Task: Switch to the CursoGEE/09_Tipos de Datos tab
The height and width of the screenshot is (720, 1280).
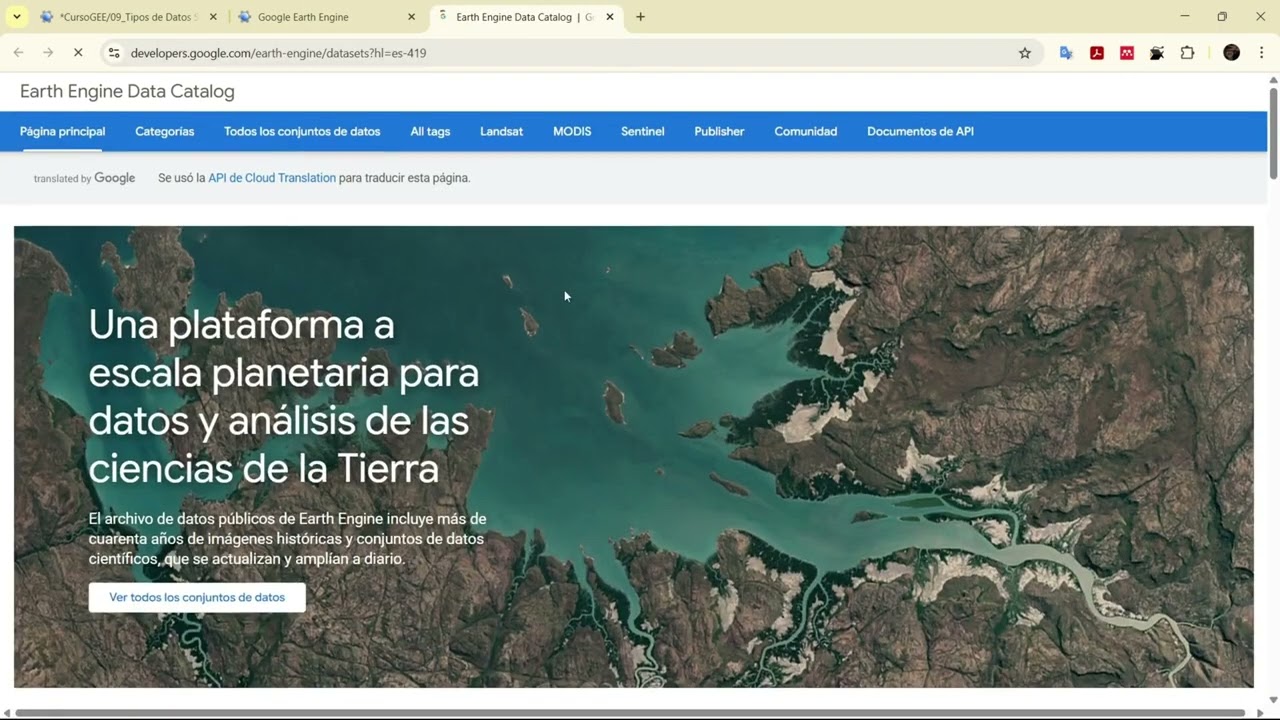Action: (128, 17)
